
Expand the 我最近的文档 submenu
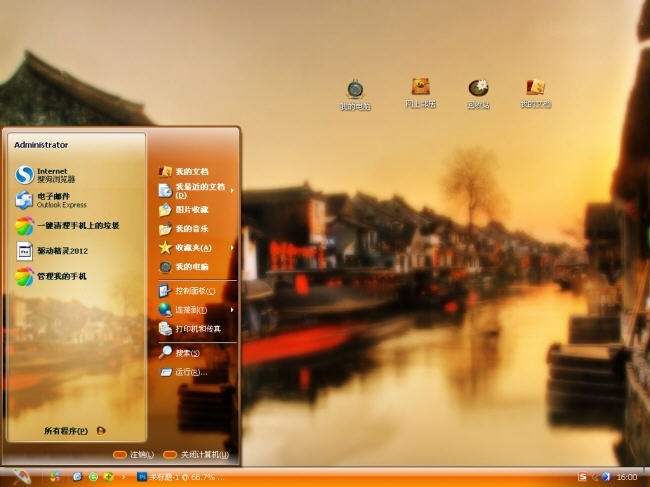195,190
